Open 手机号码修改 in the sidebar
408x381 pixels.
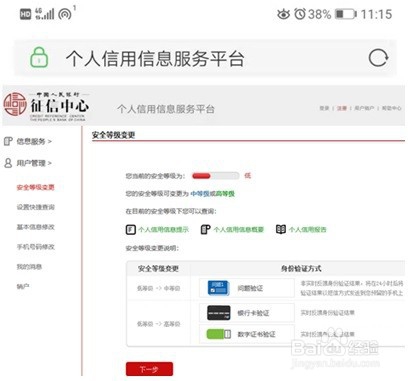36,247
